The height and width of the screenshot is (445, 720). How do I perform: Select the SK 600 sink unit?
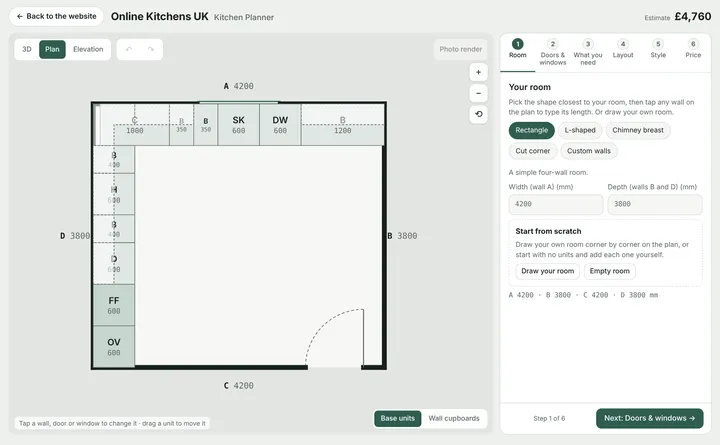[x=238, y=125]
